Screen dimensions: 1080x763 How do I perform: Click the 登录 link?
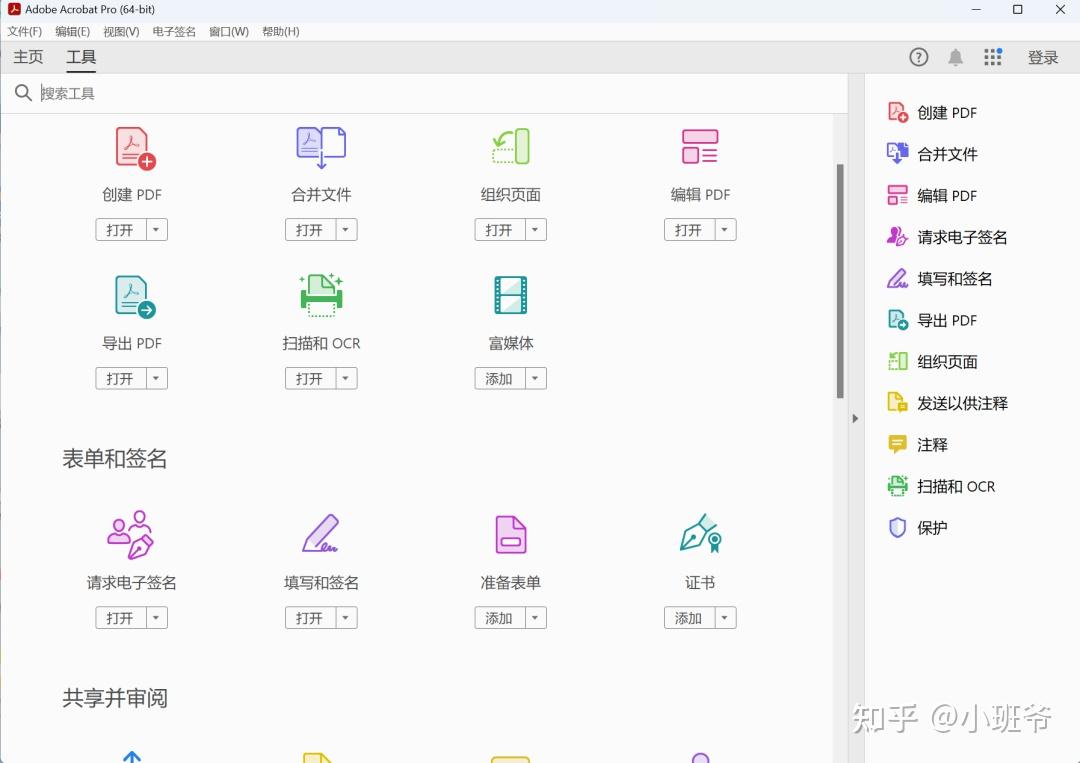(x=1043, y=57)
